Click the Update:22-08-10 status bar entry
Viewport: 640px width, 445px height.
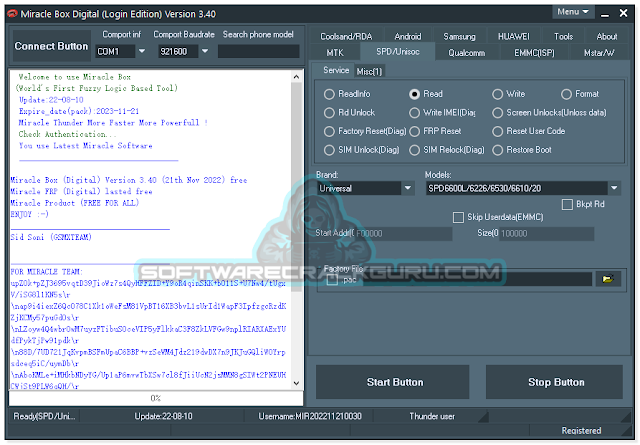tap(163, 416)
